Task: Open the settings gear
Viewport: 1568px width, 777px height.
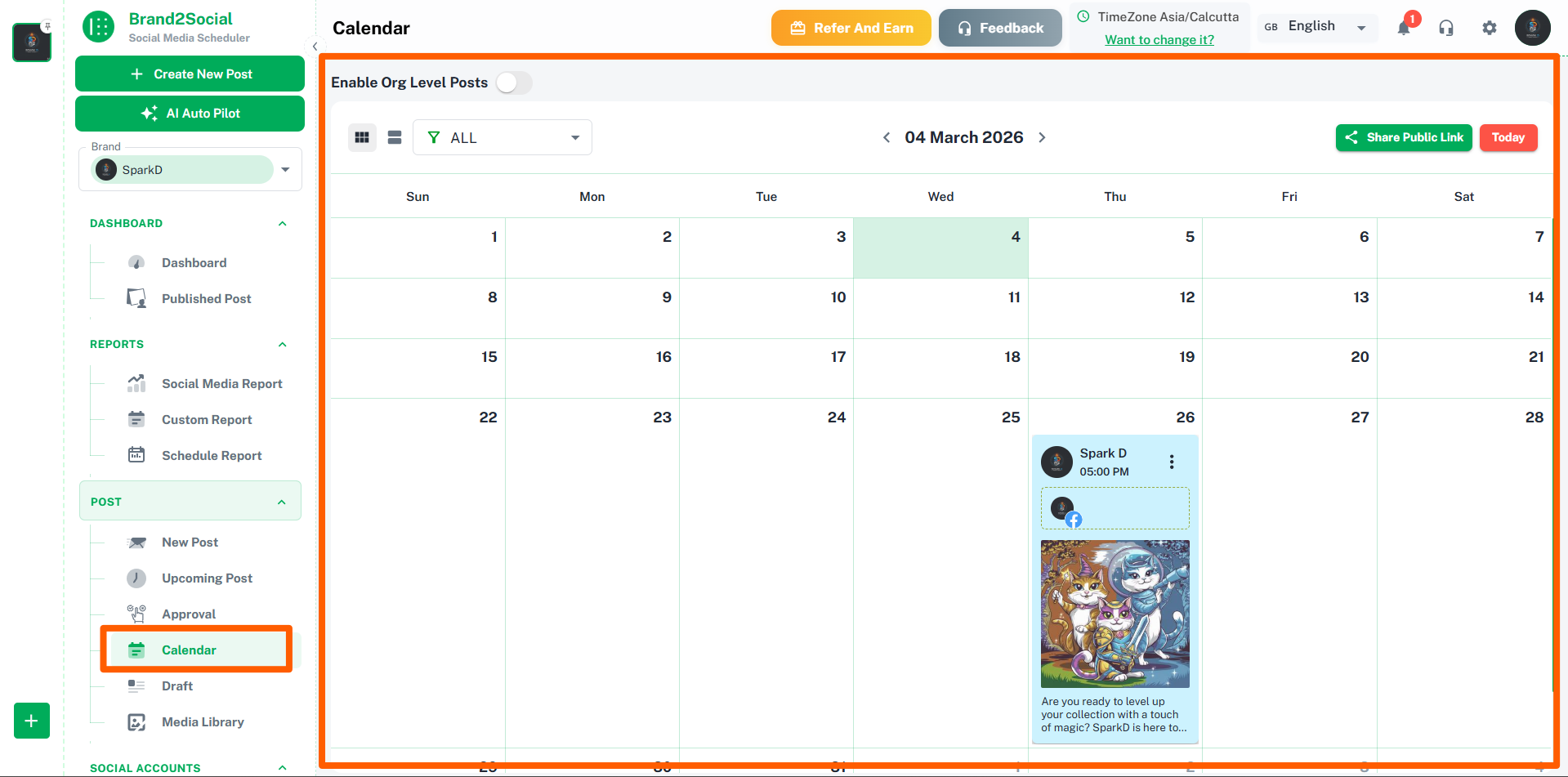Action: coord(1489,28)
